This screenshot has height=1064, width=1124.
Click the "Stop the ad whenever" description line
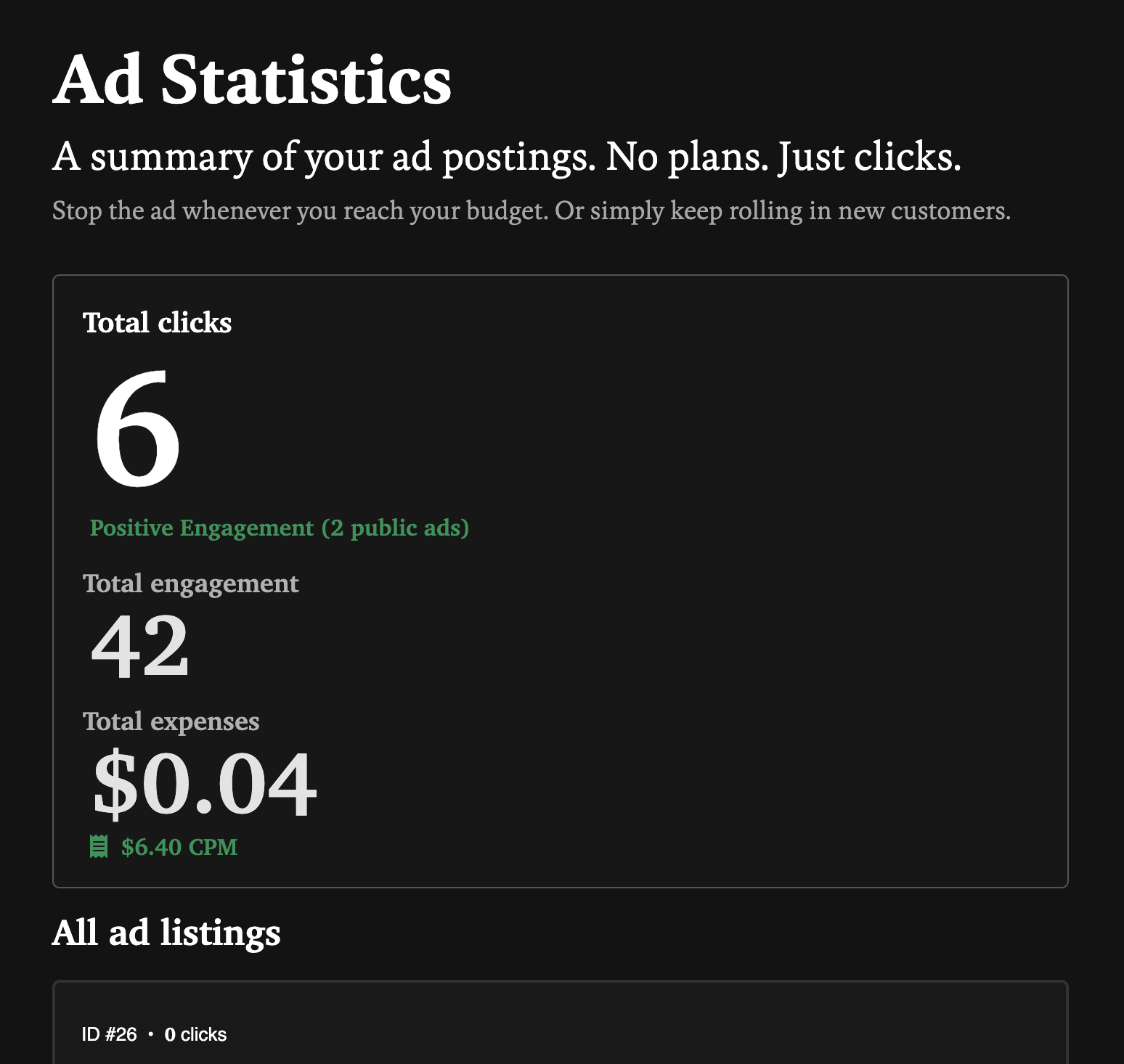pos(532,210)
